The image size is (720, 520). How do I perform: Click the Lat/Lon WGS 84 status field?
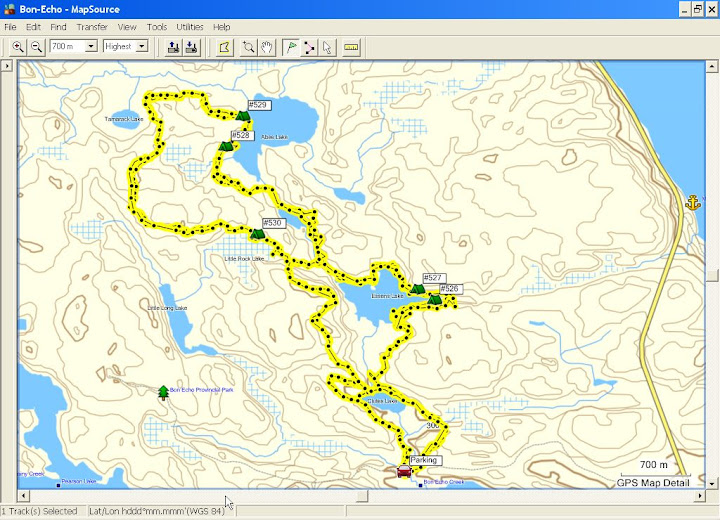point(161,511)
